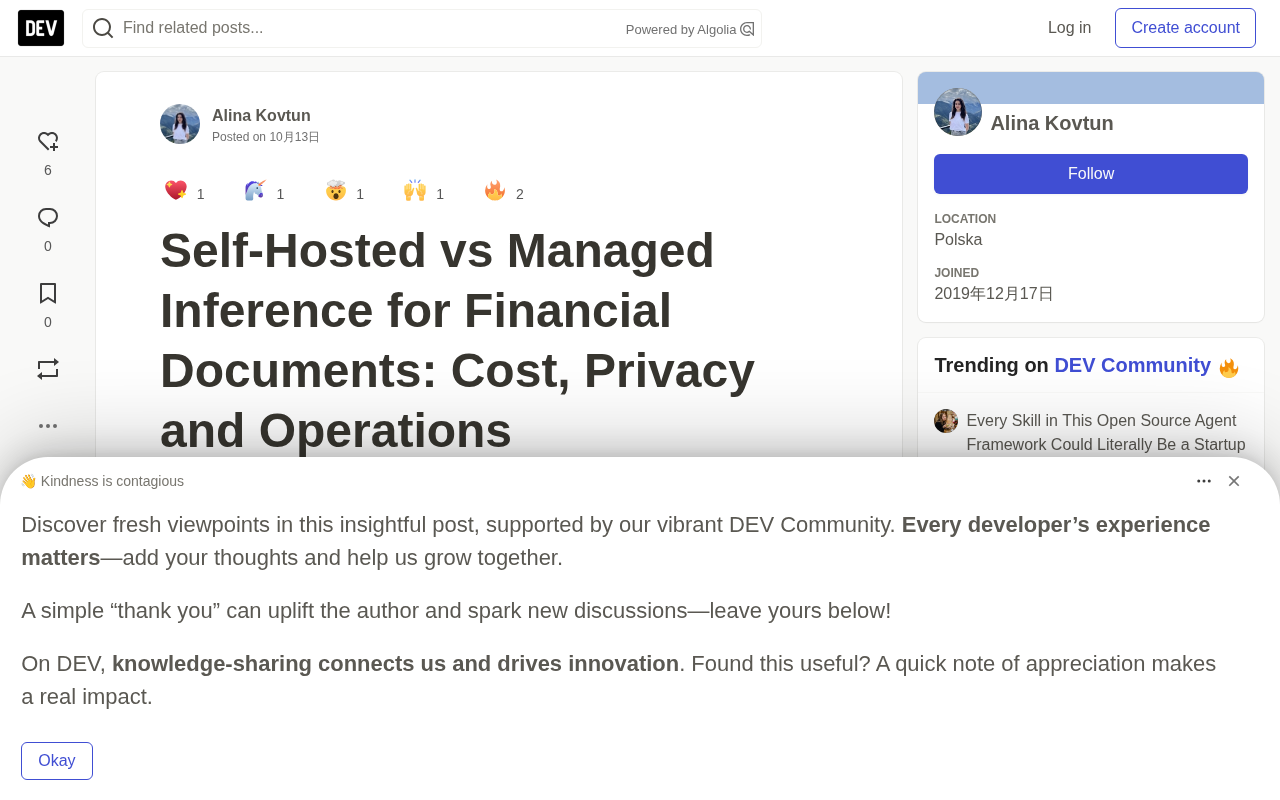Image resolution: width=1280 pixels, height=800 pixels.
Task: Open Alina Kovtun author name link above post date
Action: click(x=261, y=115)
